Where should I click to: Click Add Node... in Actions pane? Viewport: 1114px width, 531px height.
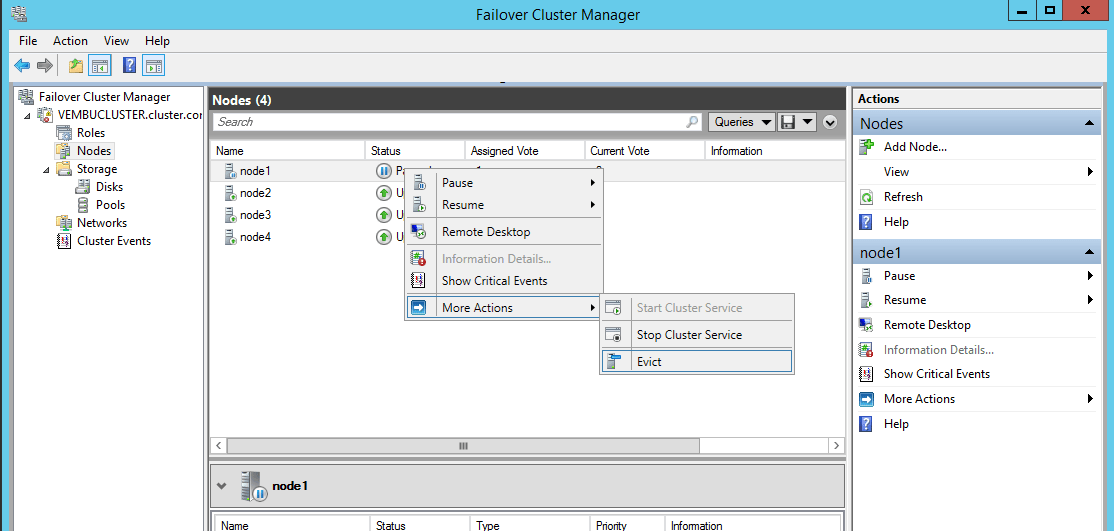tap(915, 147)
